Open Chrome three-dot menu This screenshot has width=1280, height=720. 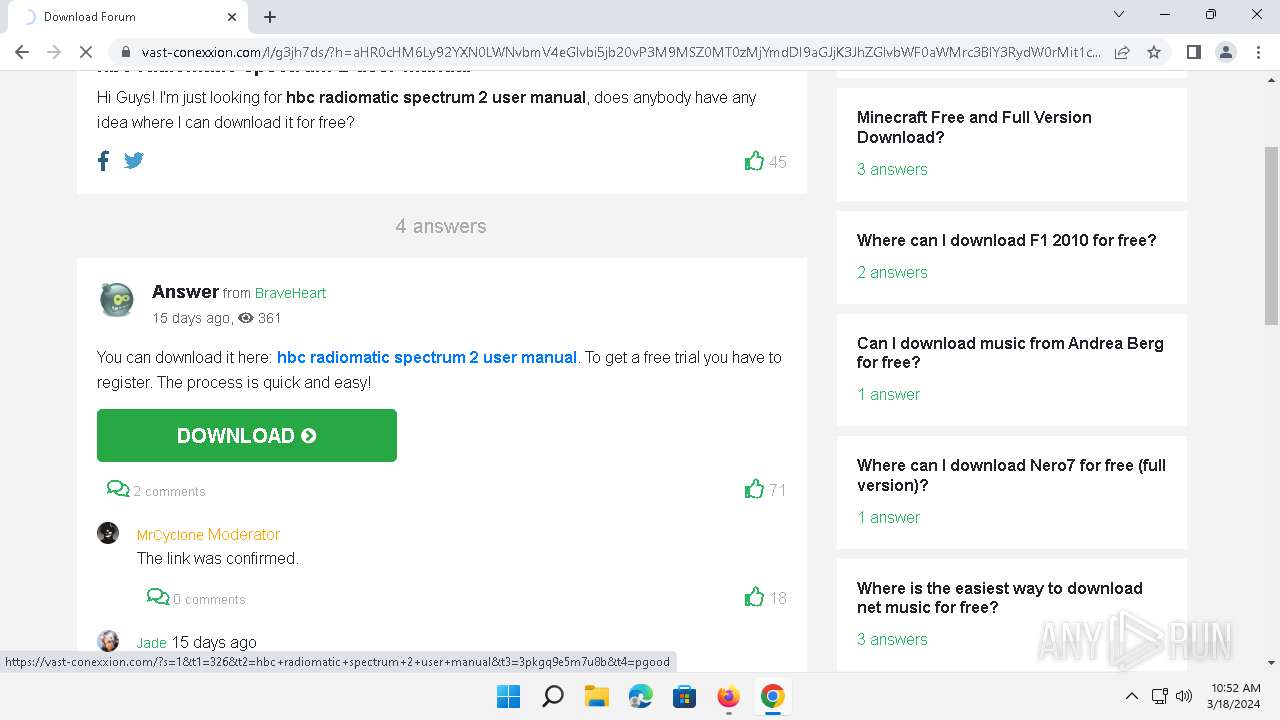click(1258, 52)
